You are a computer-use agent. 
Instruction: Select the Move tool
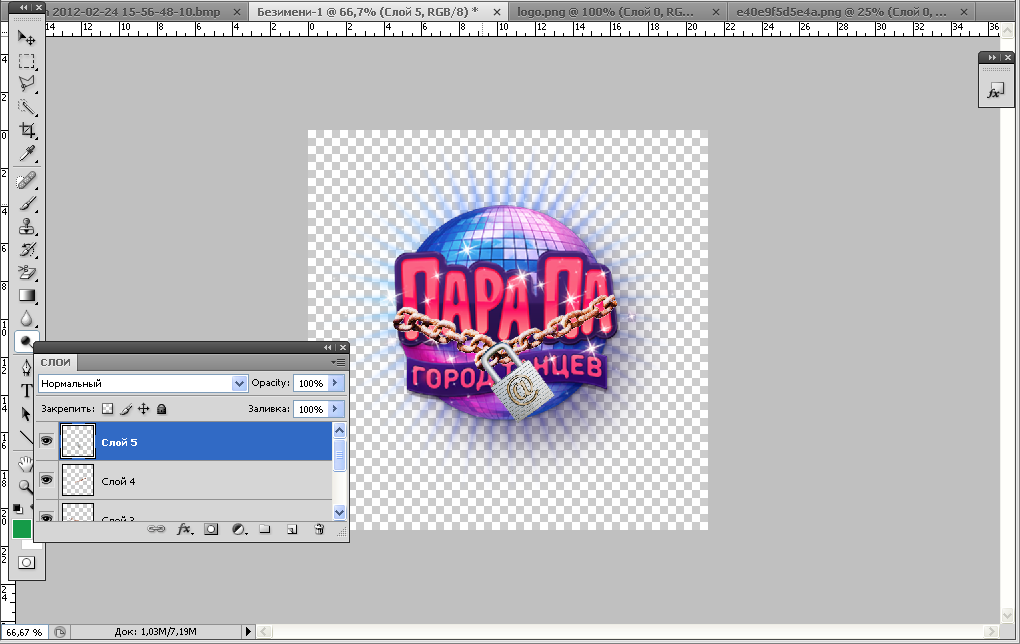(26, 38)
